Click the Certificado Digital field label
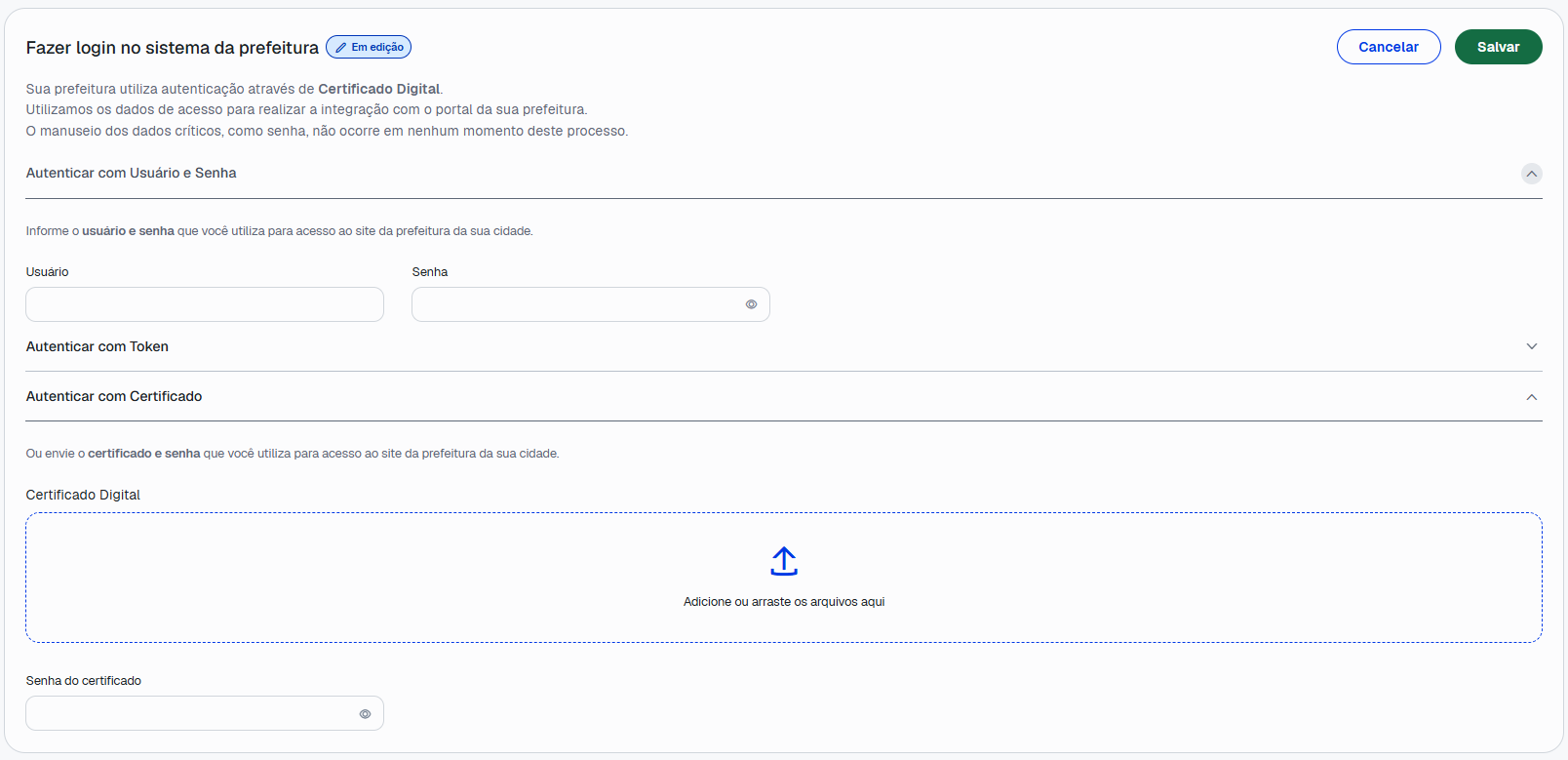The height and width of the screenshot is (760, 1568). (x=83, y=495)
